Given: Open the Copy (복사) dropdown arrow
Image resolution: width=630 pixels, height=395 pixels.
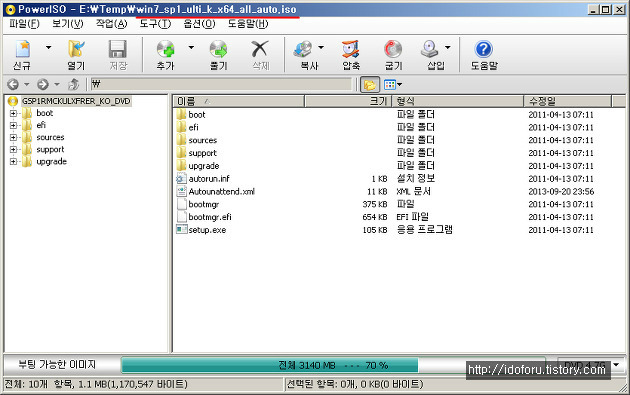Looking at the screenshot, I should 321,47.
